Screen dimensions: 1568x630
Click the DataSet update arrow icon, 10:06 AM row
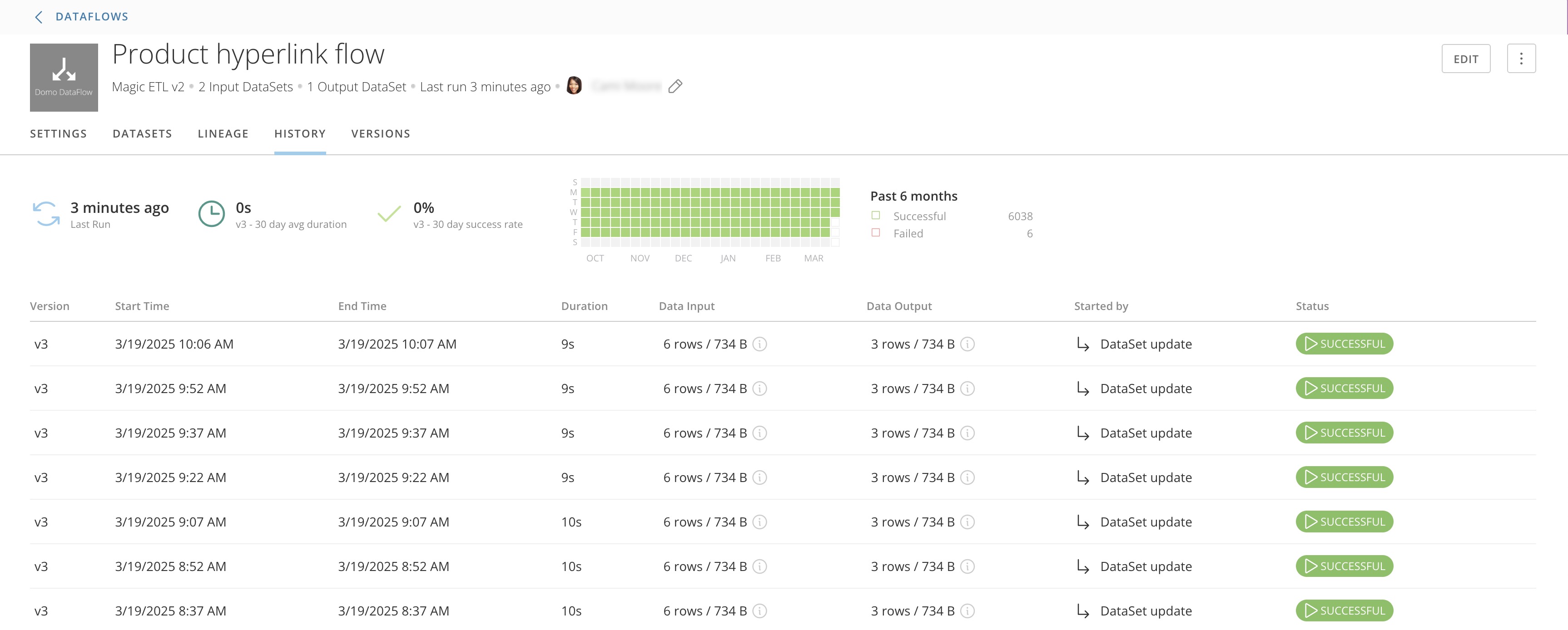point(1083,345)
